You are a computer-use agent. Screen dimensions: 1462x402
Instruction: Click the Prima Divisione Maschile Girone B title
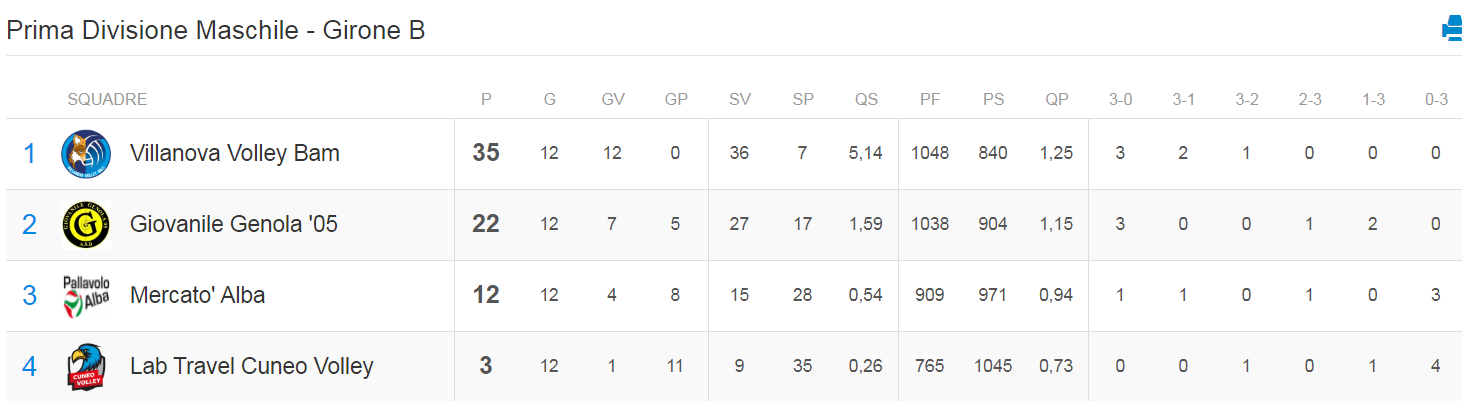[x=216, y=30]
